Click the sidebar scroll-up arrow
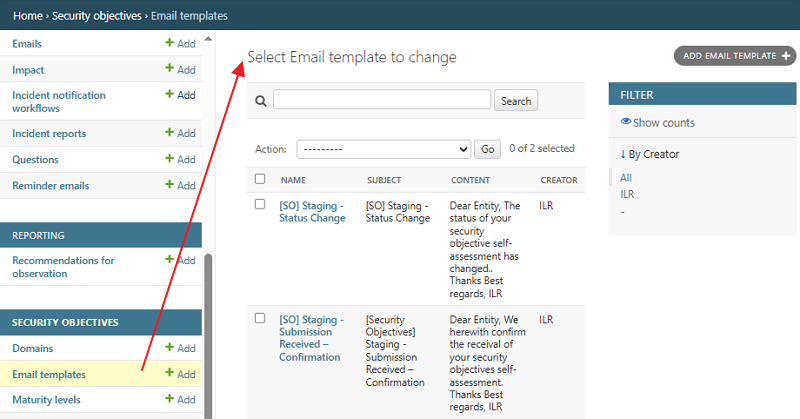800x419 pixels. [x=208, y=39]
